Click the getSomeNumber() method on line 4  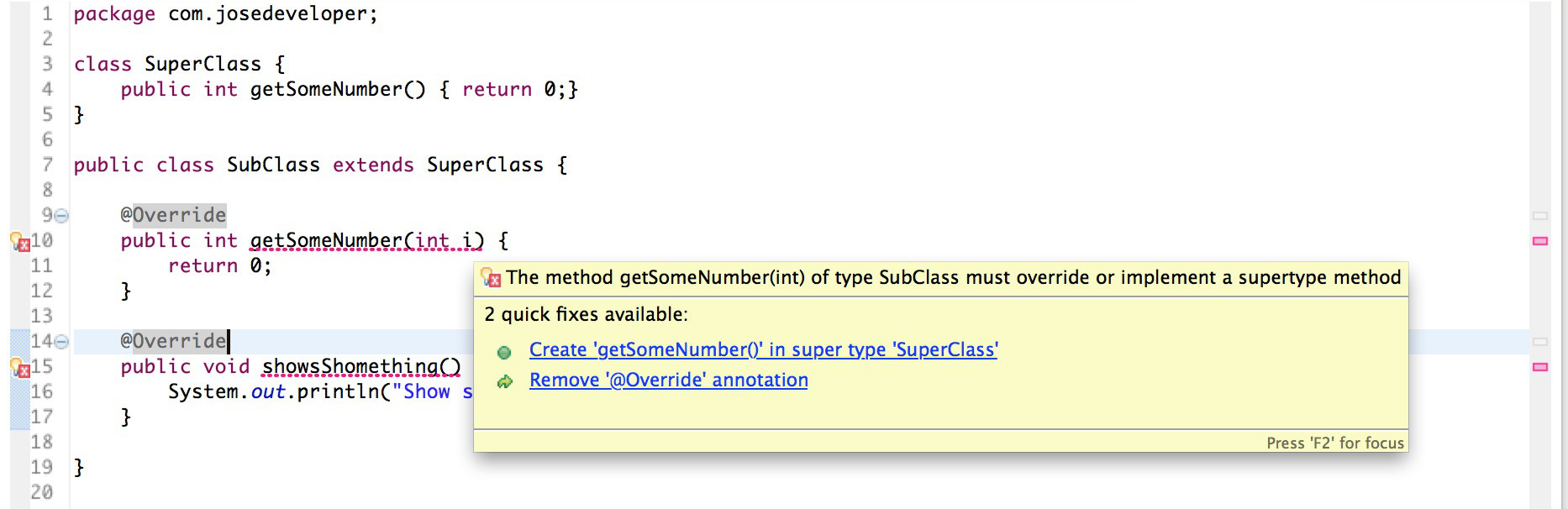[x=338, y=89]
